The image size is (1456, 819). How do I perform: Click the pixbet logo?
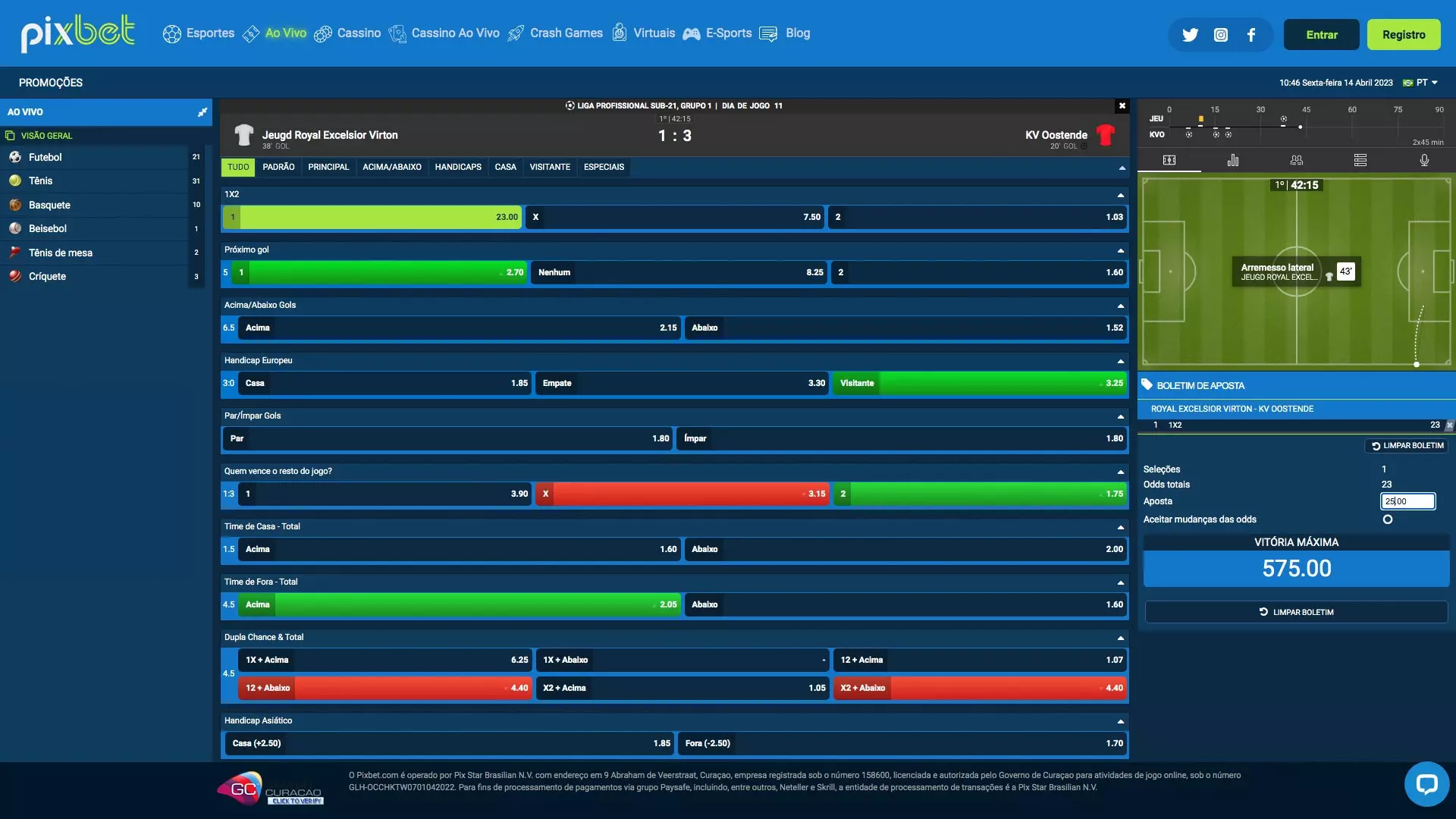pos(78,33)
